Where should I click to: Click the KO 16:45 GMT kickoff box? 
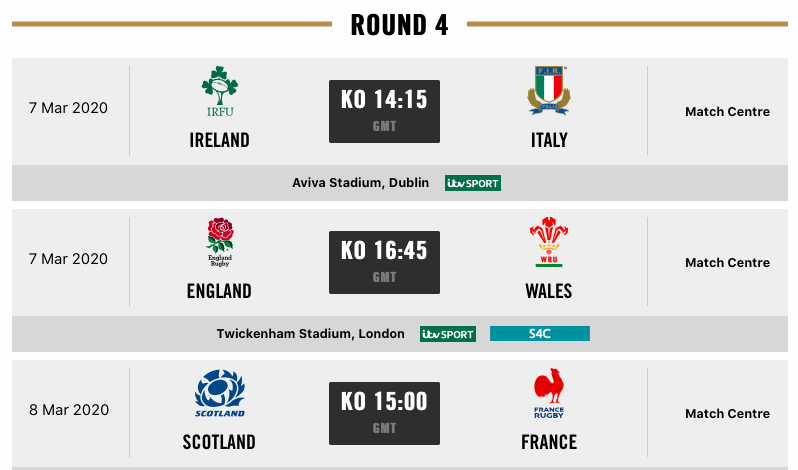[384, 262]
